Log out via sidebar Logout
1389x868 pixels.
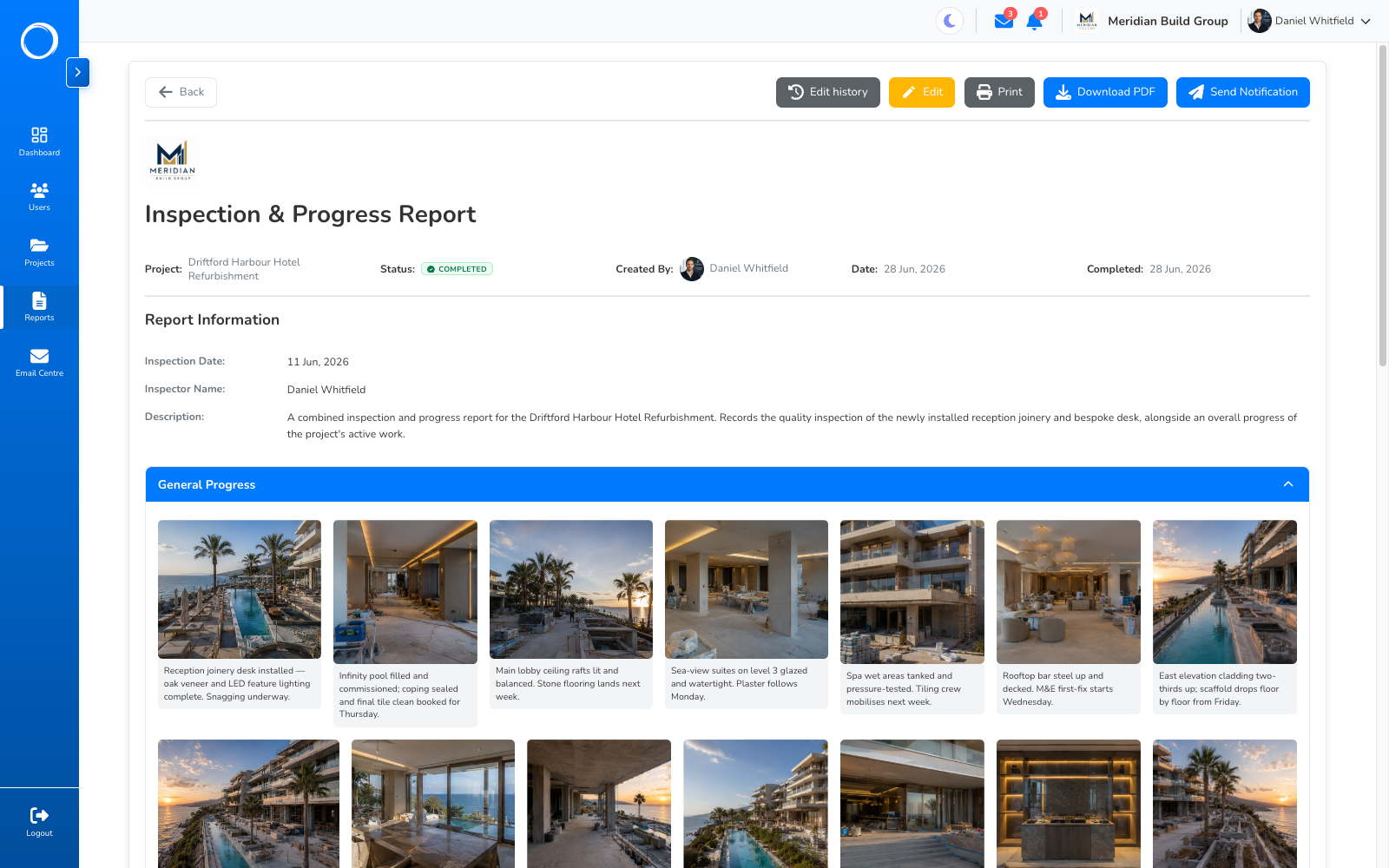coord(39,822)
